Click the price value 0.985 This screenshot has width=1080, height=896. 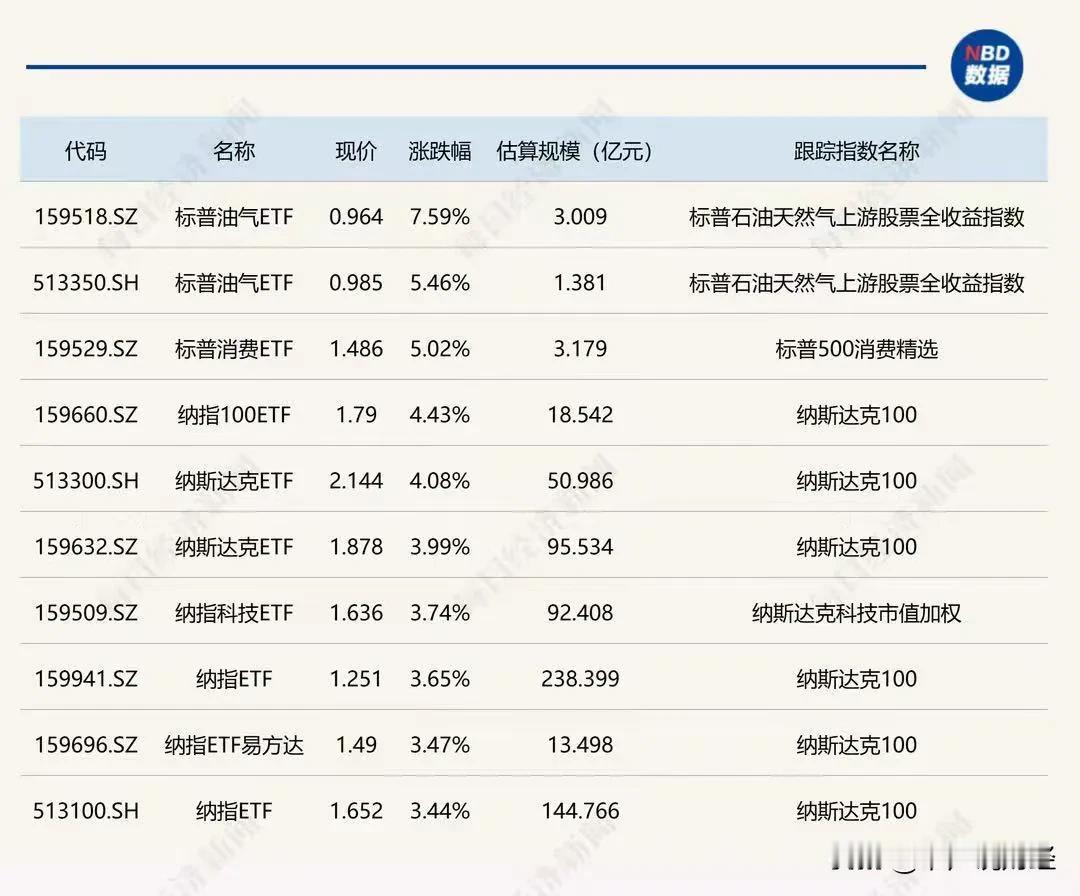pos(356,283)
